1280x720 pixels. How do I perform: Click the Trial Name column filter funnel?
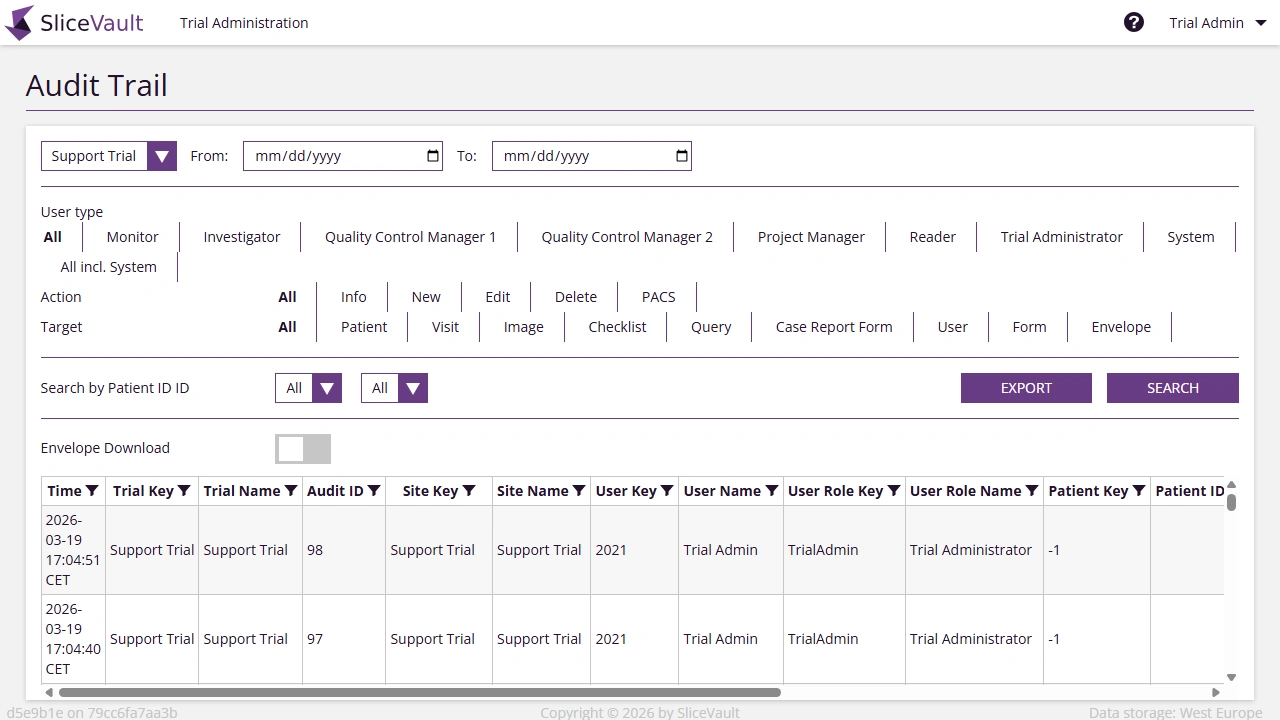[x=291, y=490]
